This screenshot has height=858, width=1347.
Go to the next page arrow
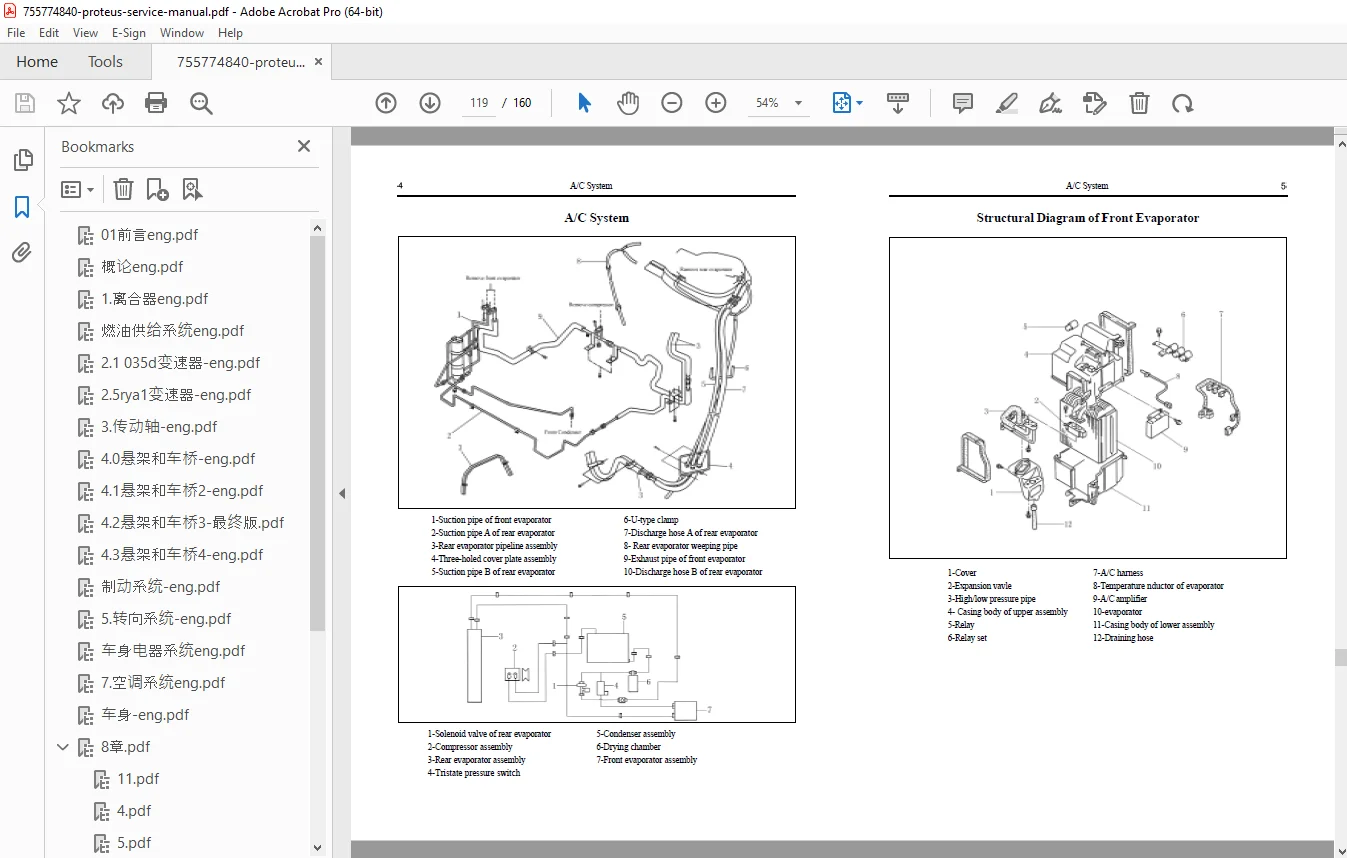point(430,103)
